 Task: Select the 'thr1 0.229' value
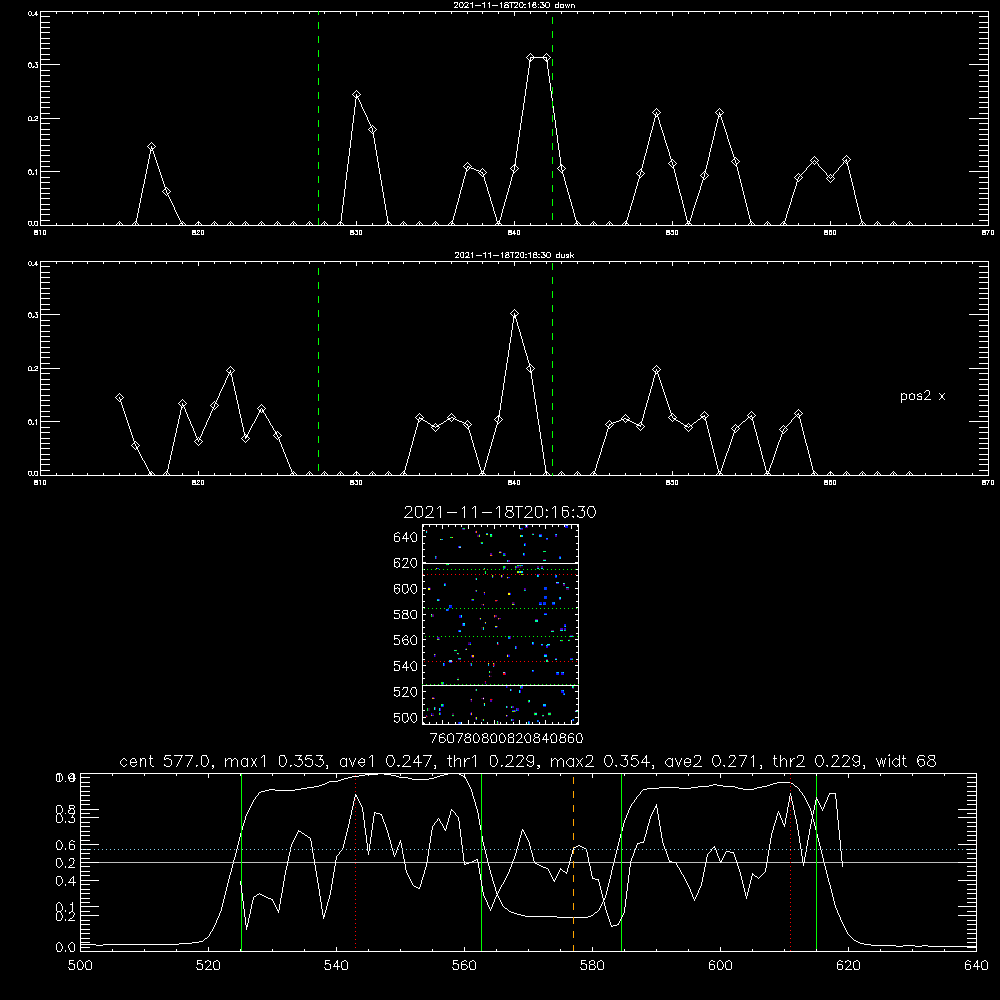[x=492, y=761]
